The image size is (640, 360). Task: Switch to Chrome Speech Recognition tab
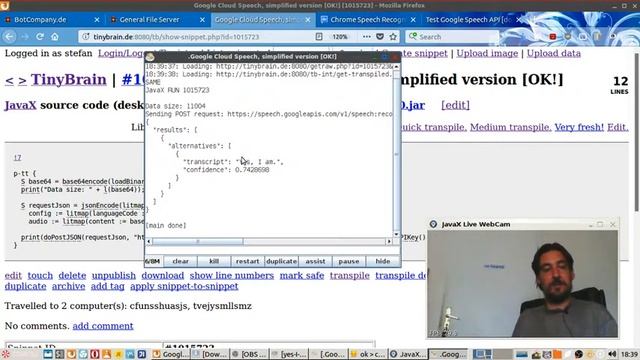[367, 20]
